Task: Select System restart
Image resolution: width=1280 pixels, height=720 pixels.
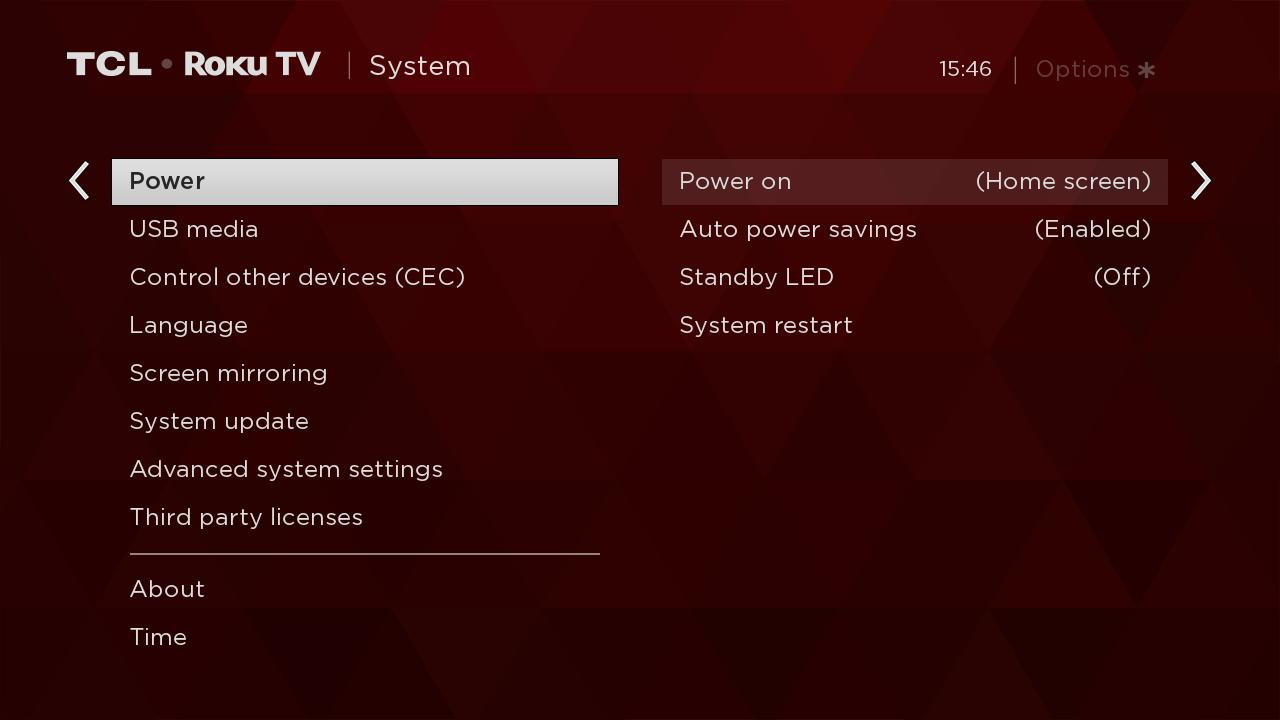Action: click(915, 326)
